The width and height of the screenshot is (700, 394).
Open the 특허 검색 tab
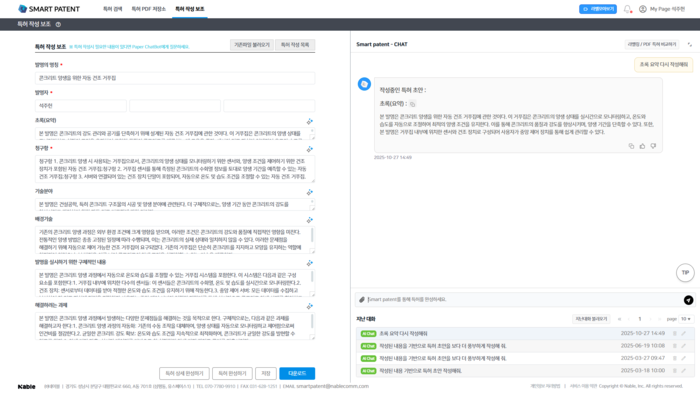coord(112,9)
